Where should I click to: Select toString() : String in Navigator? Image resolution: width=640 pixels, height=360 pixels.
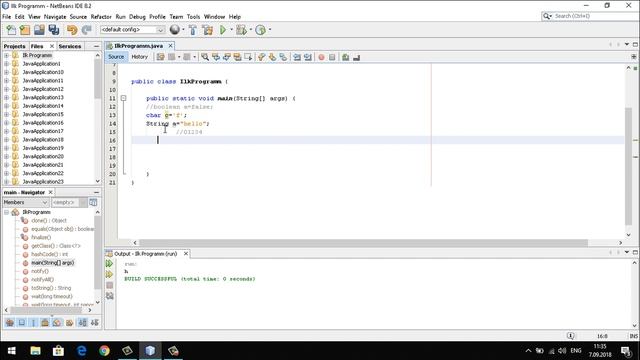tap(51, 288)
